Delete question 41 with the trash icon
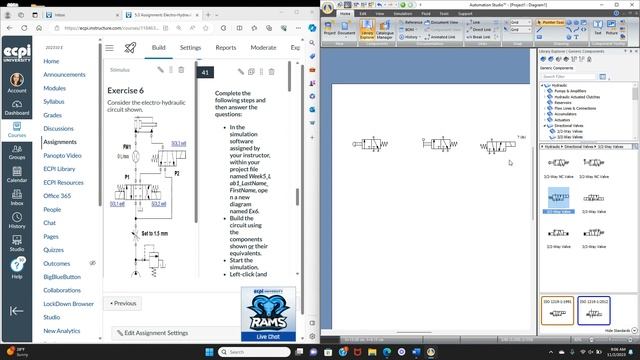The image size is (640, 360). pos(271,72)
